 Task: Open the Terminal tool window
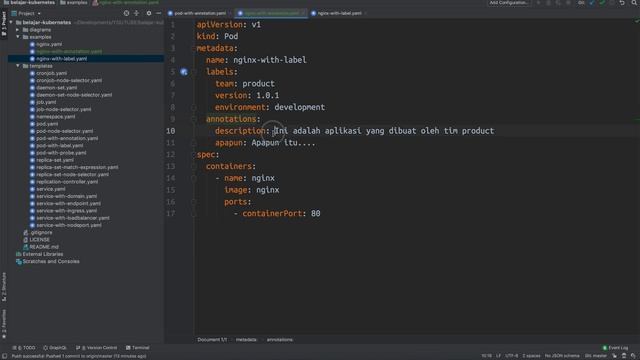point(138,348)
